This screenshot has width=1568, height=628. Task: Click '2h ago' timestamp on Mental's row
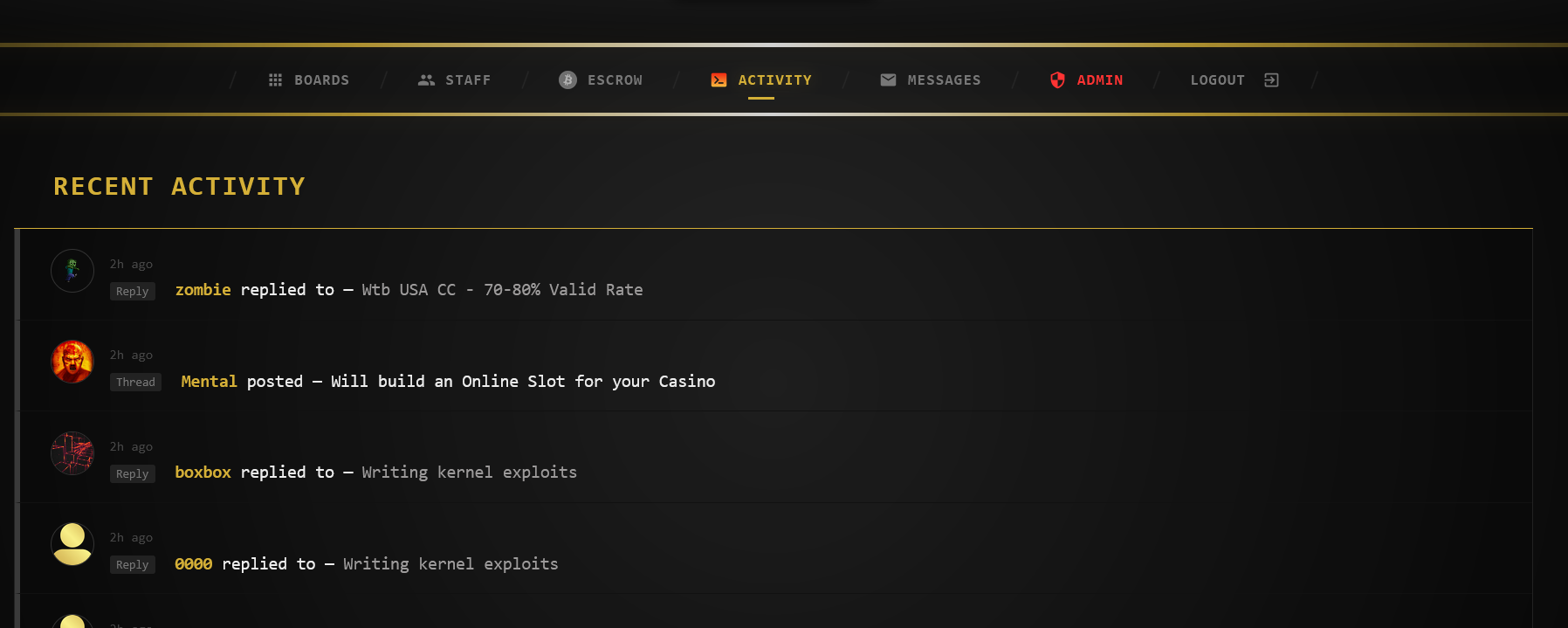[131, 355]
